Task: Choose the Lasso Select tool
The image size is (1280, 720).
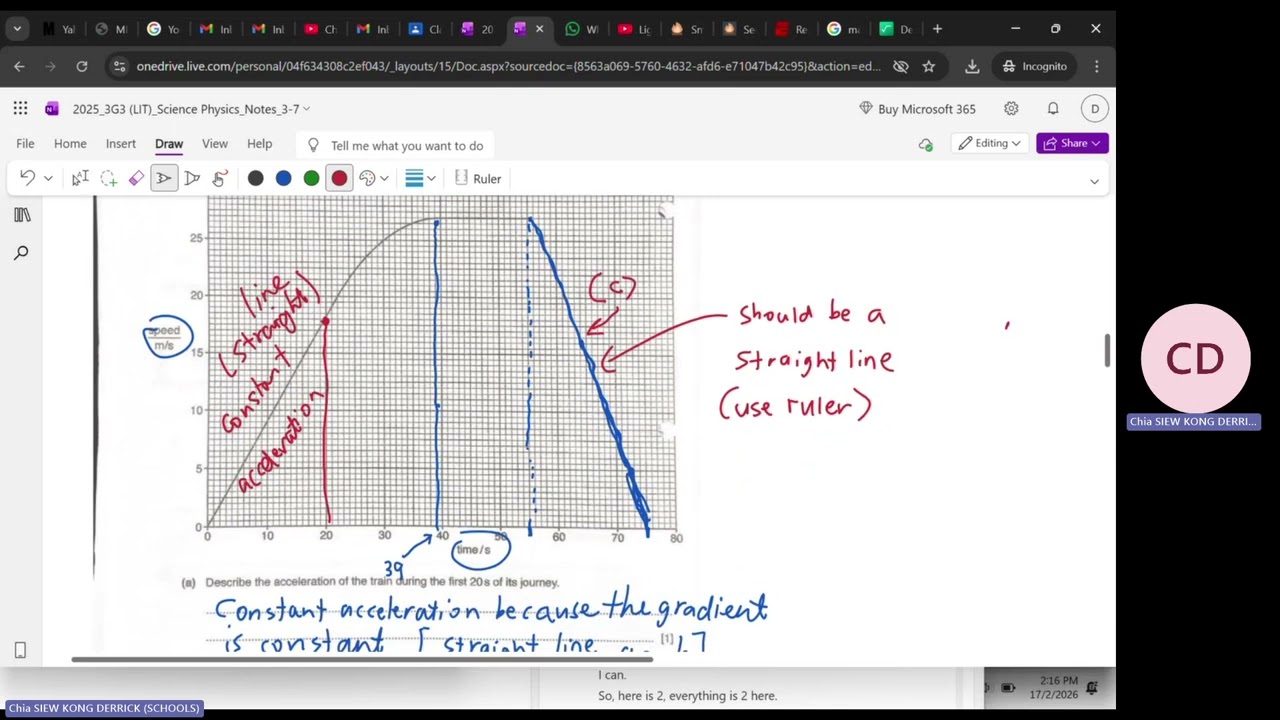Action: pos(108,178)
